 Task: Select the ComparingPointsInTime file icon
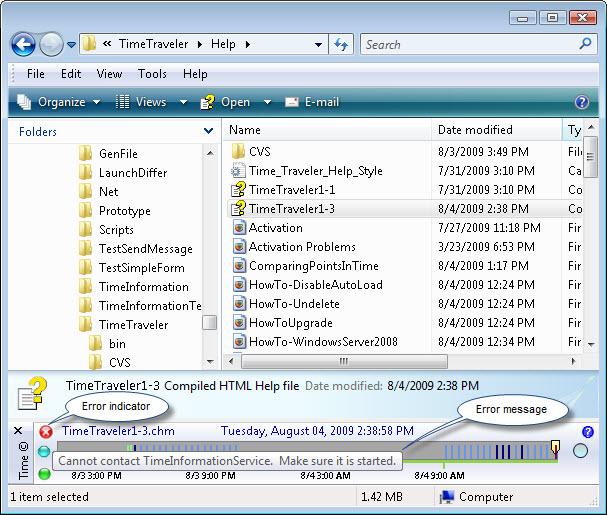[240, 266]
